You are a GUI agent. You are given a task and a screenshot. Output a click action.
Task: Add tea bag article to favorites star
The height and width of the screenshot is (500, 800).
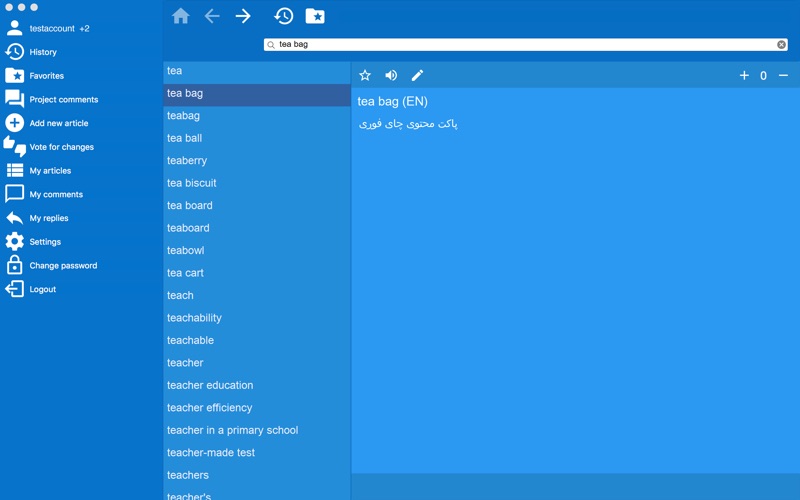click(x=365, y=76)
